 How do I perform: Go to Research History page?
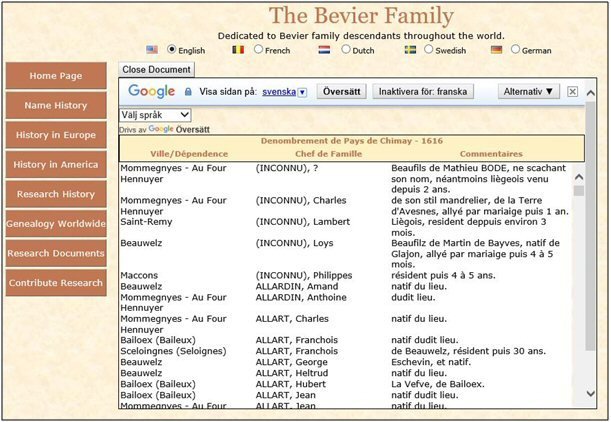[x=56, y=194]
